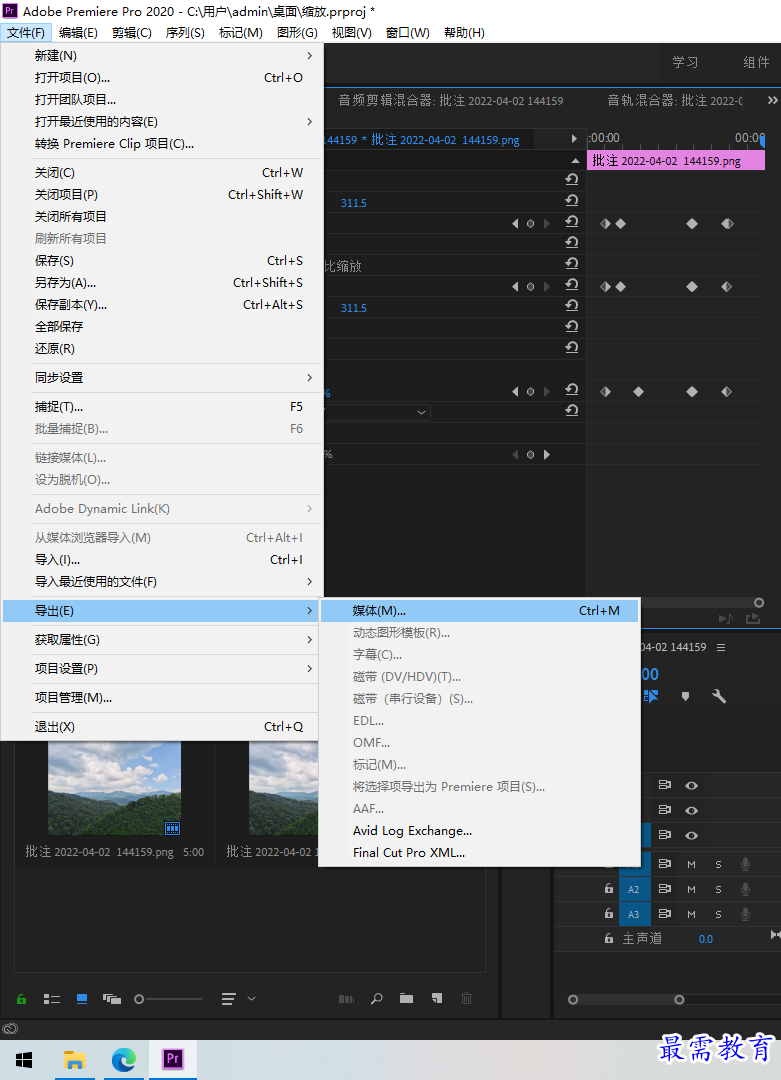Open the 序列(S) menu
Viewport: 781px width, 1080px height.
[x=185, y=32]
